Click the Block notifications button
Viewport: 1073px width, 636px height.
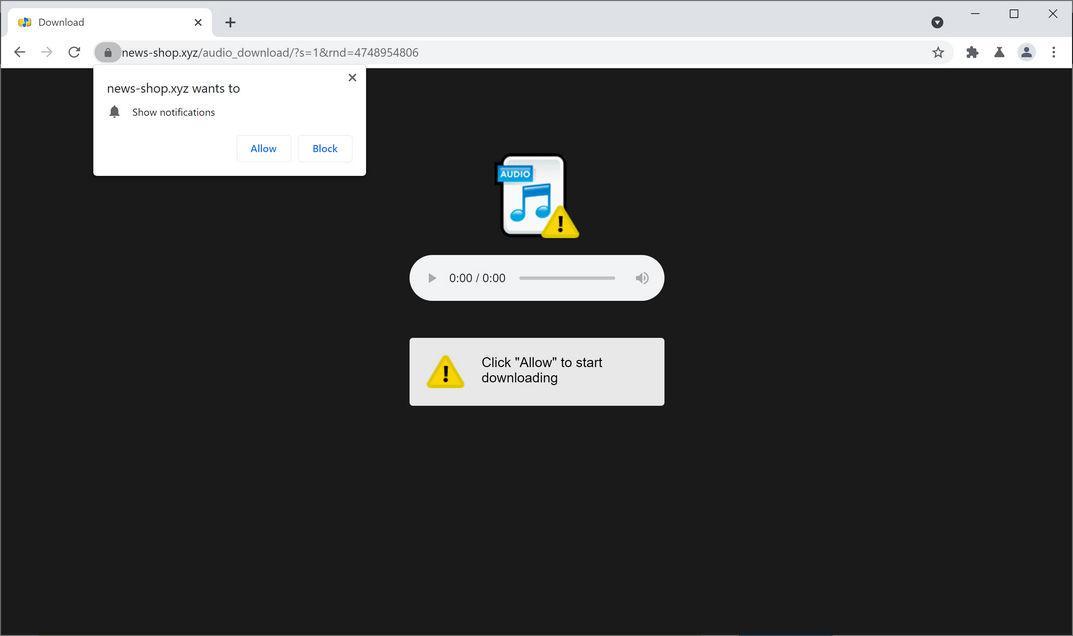(324, 148)
